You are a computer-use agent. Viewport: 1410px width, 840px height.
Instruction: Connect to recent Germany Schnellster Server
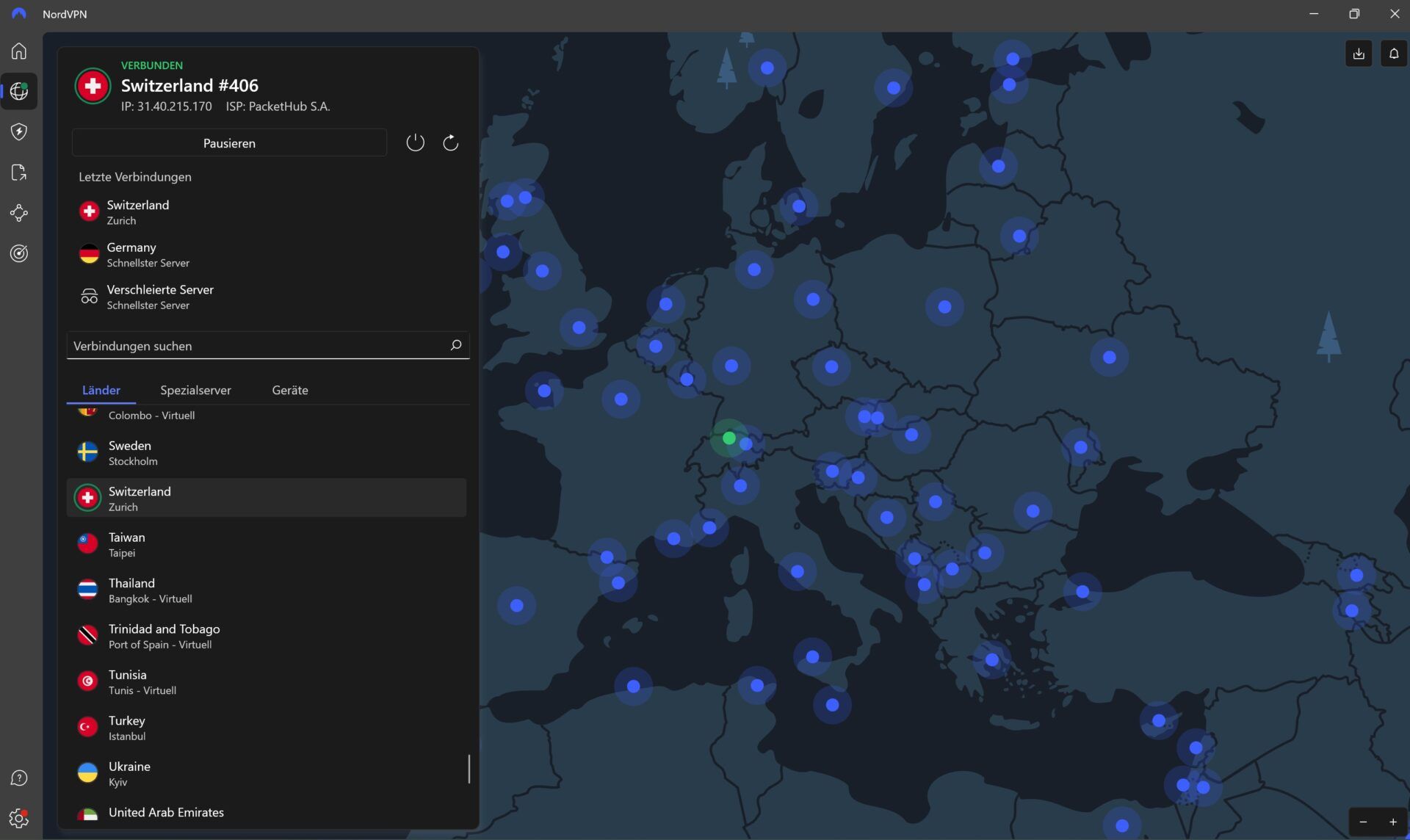(x=268, y=255)
